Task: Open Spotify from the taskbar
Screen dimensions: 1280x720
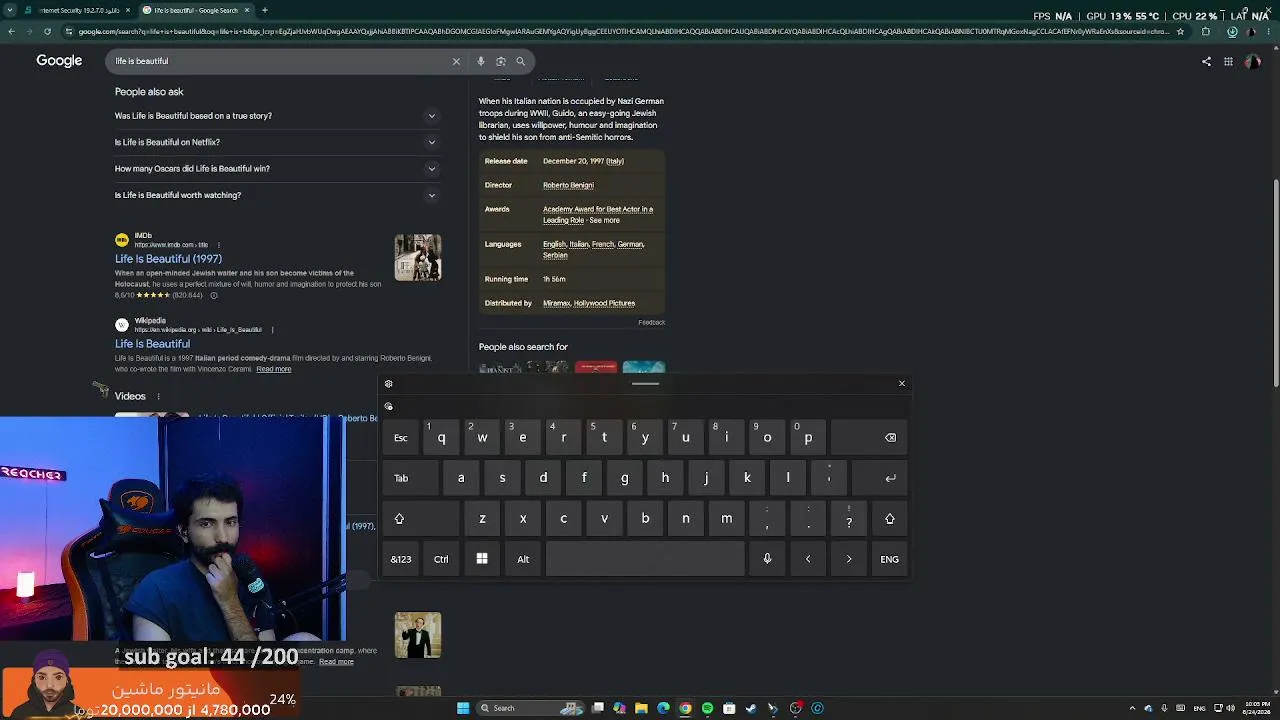Action: (707, 708)
